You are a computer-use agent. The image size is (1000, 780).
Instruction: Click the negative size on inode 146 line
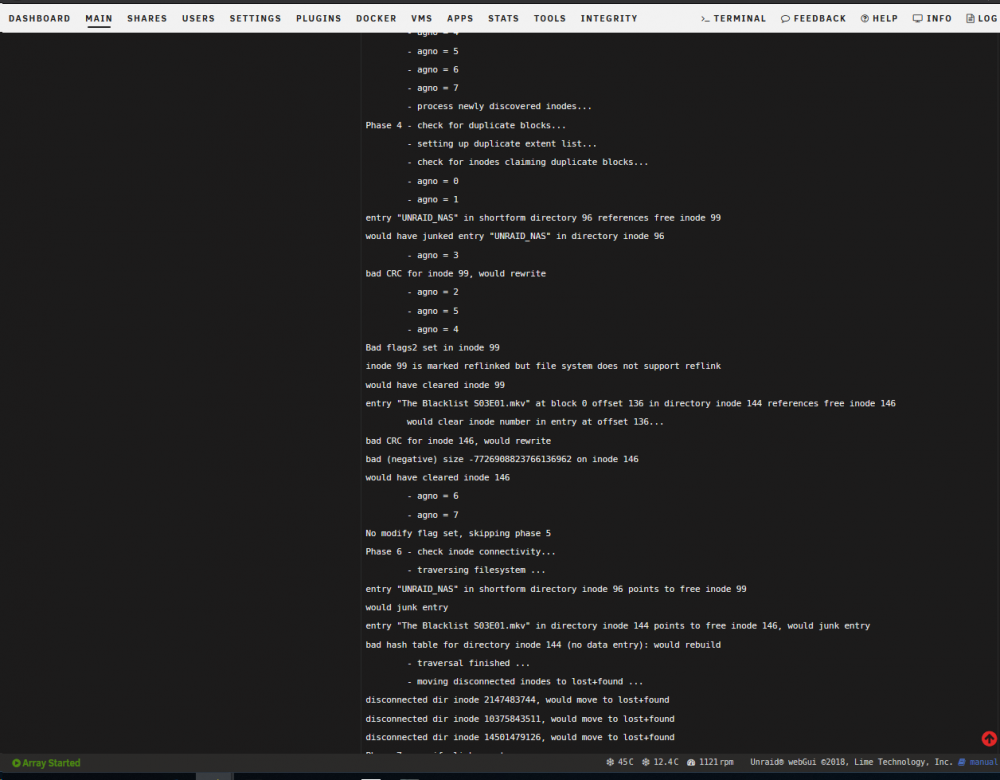coord(502,459)
